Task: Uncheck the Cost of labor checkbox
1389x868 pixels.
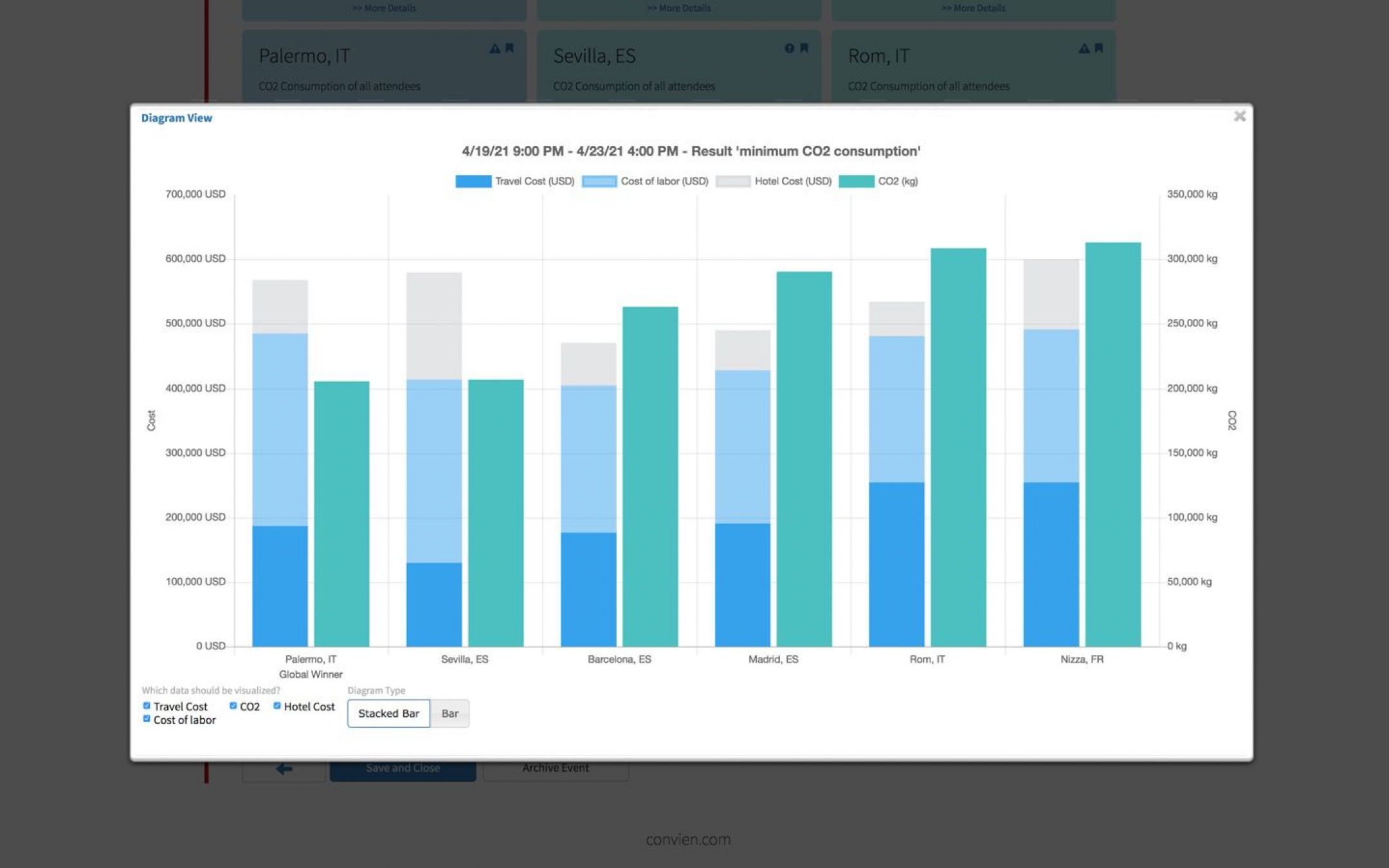Action: click(x=147, y=719)
